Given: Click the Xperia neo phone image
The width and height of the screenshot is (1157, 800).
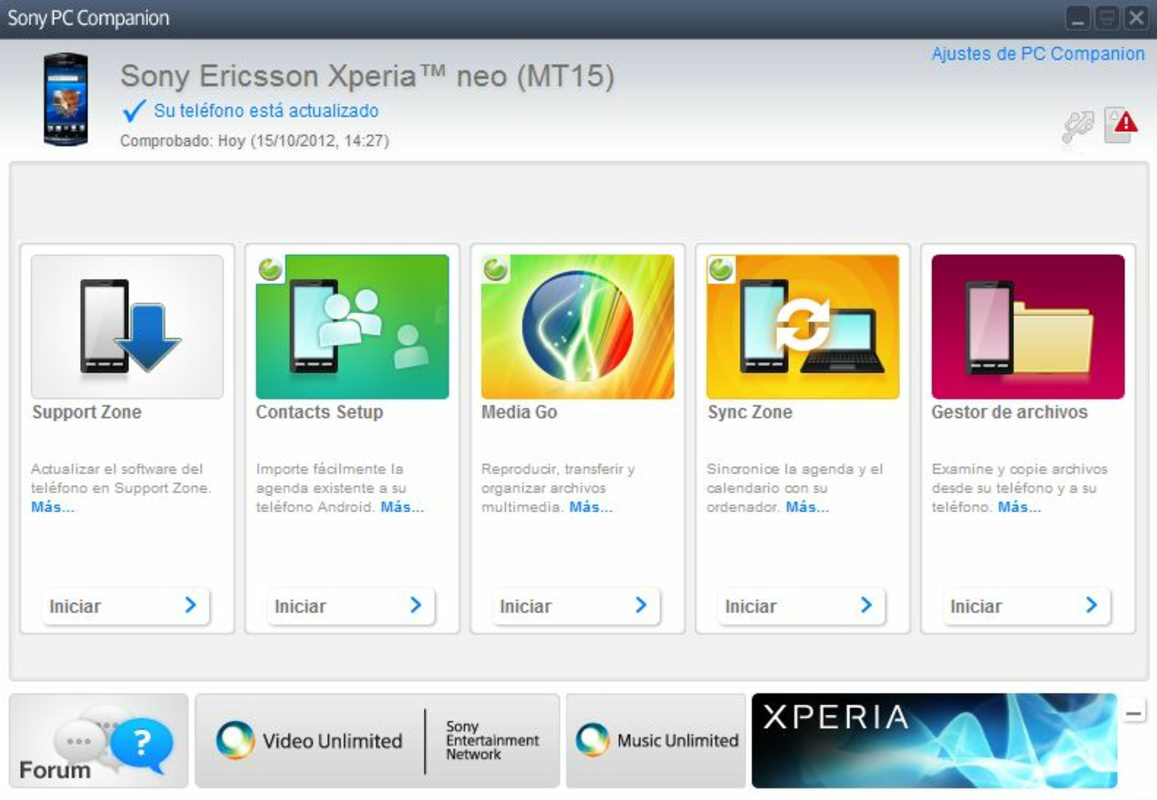Looking at the screenshot, I should (x=66, y=100).
